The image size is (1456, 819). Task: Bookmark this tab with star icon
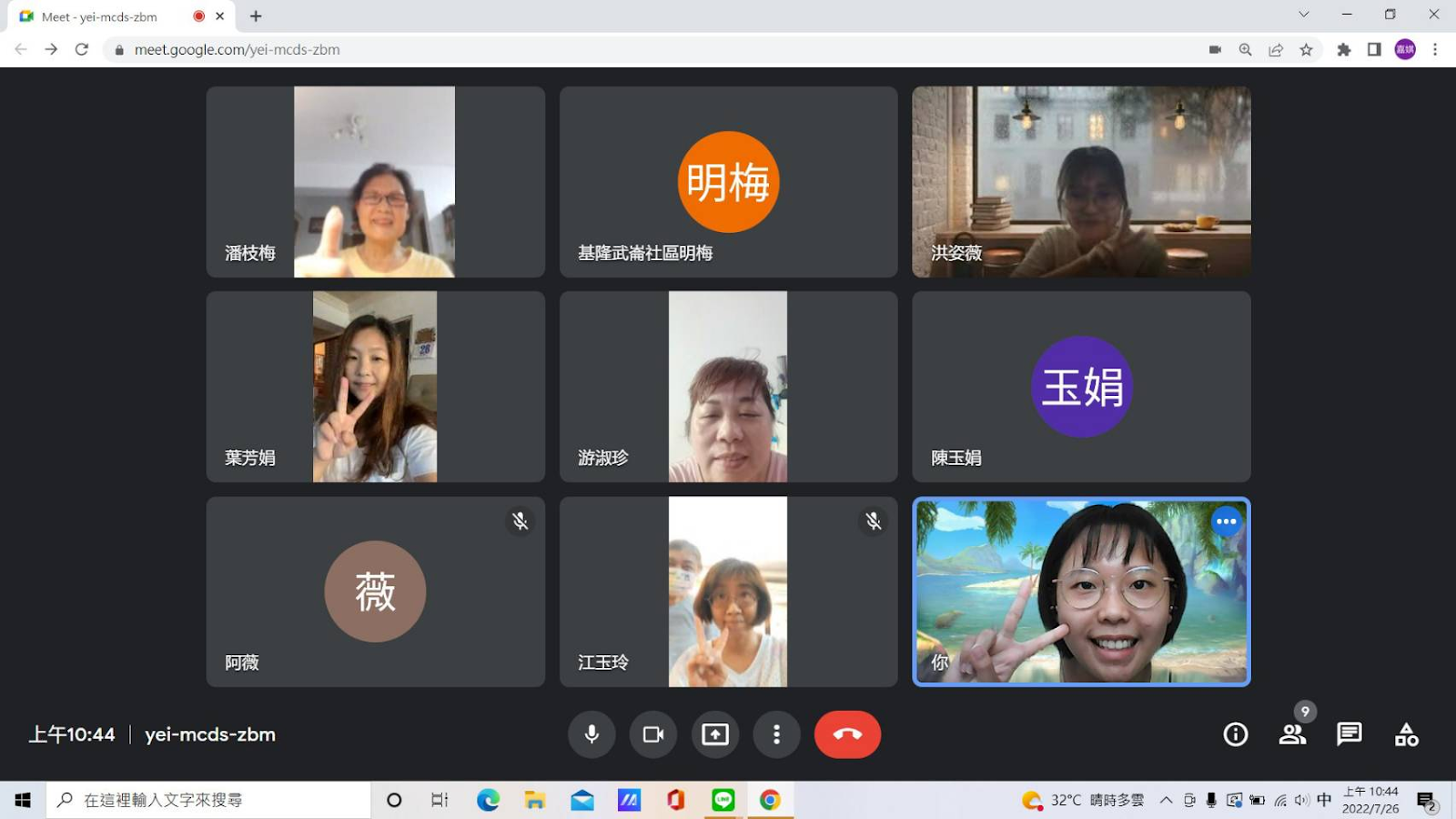click(1307, 50)
